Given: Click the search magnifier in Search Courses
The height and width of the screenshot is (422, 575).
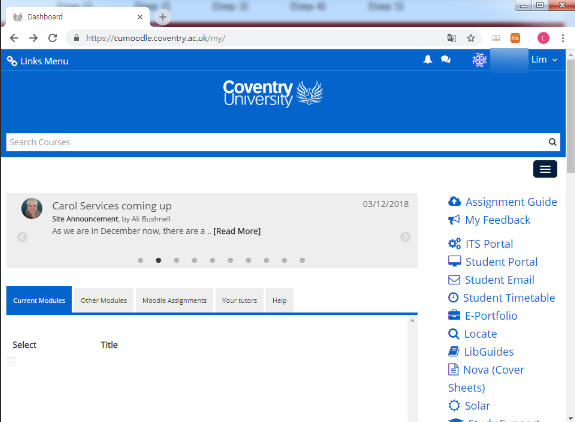Looking at the screenshot, I should [x=552, y=142].
